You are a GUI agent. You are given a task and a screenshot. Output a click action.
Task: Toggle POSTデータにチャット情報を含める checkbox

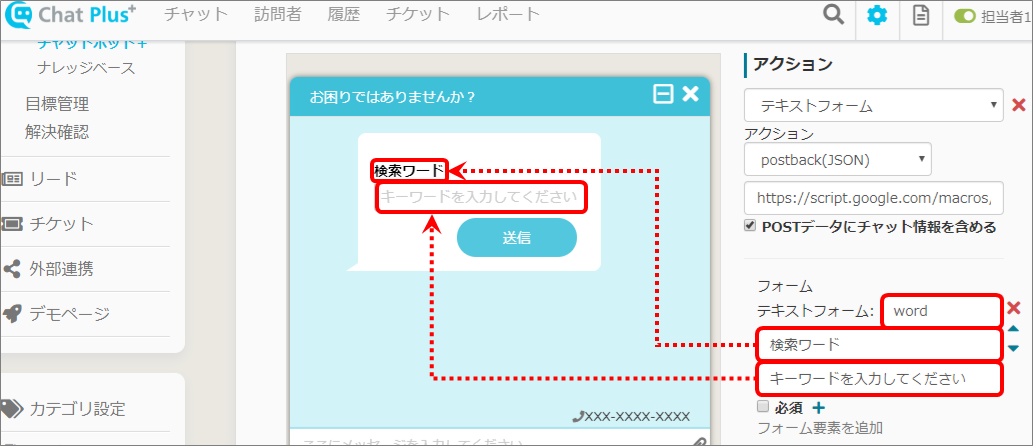(750, 226)
